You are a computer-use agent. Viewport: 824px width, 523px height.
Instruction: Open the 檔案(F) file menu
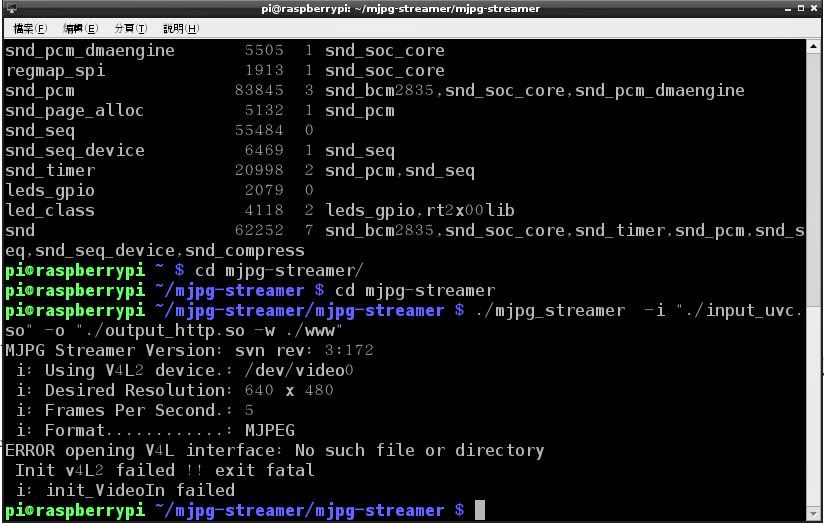[x=30, y=28]
